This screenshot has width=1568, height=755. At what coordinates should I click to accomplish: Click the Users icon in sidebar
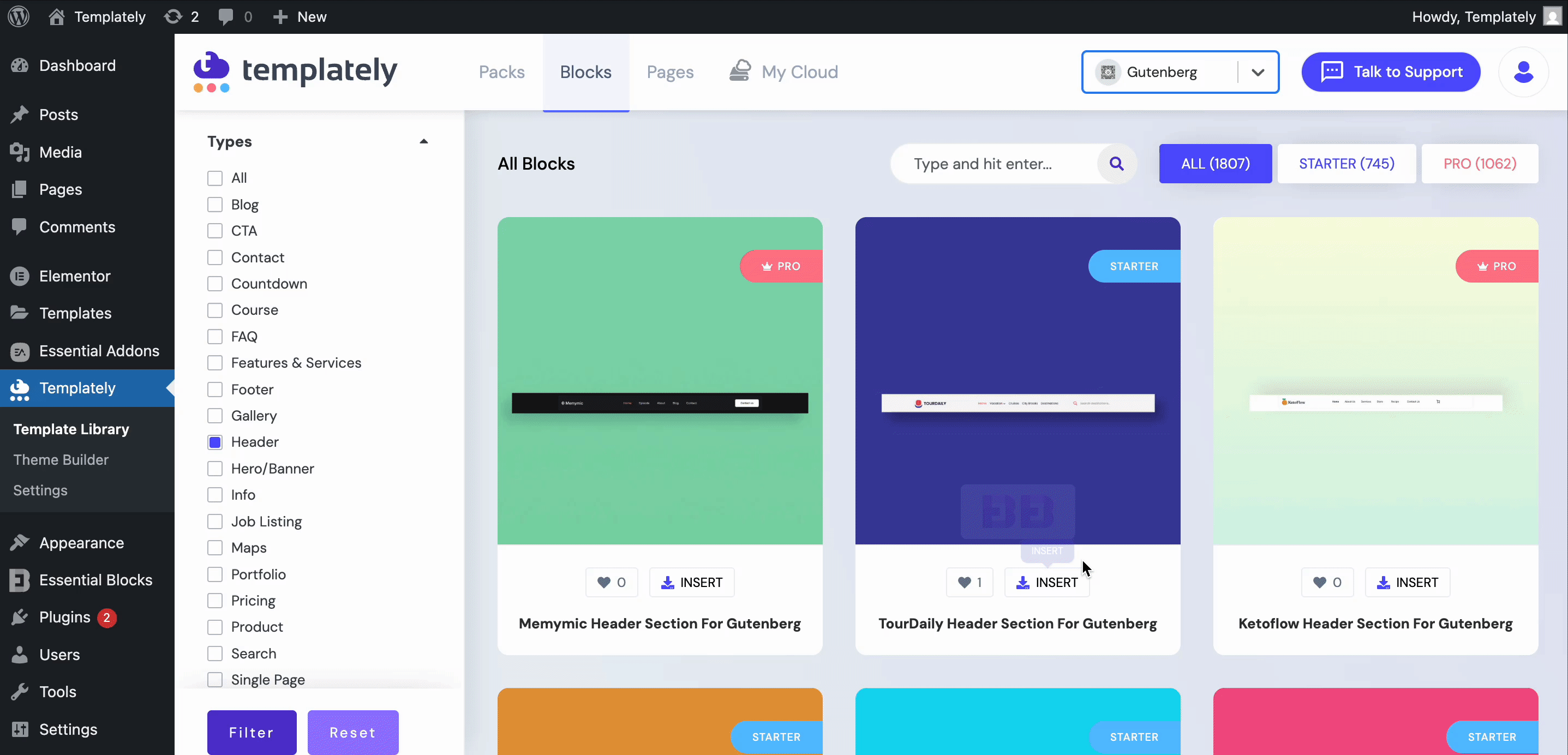coord(20,655)
